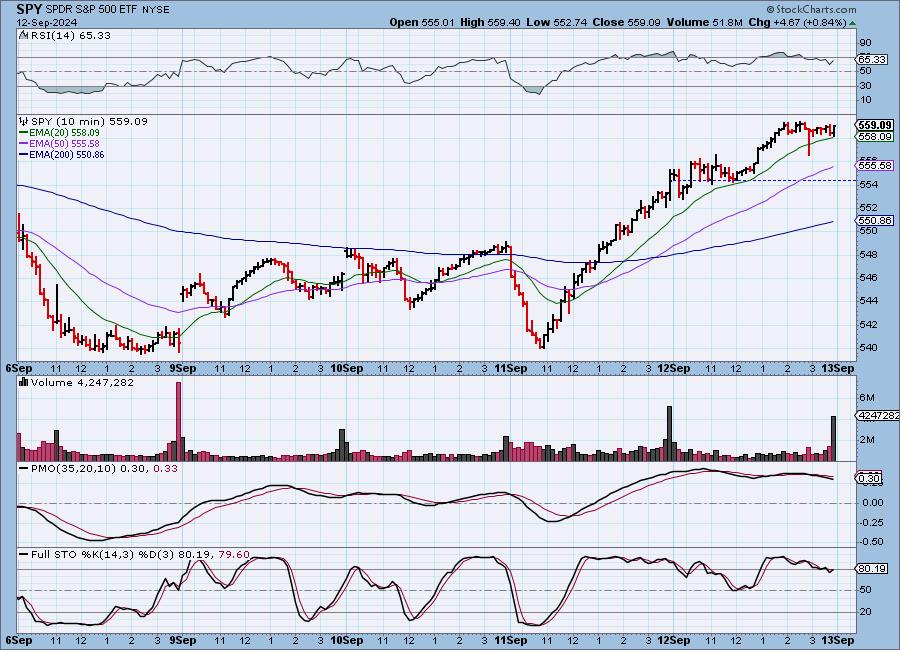This screenshot has height=650, width=900.
Task: Click the SPDR S&P 500 ETF name
Action: [91, 10]
